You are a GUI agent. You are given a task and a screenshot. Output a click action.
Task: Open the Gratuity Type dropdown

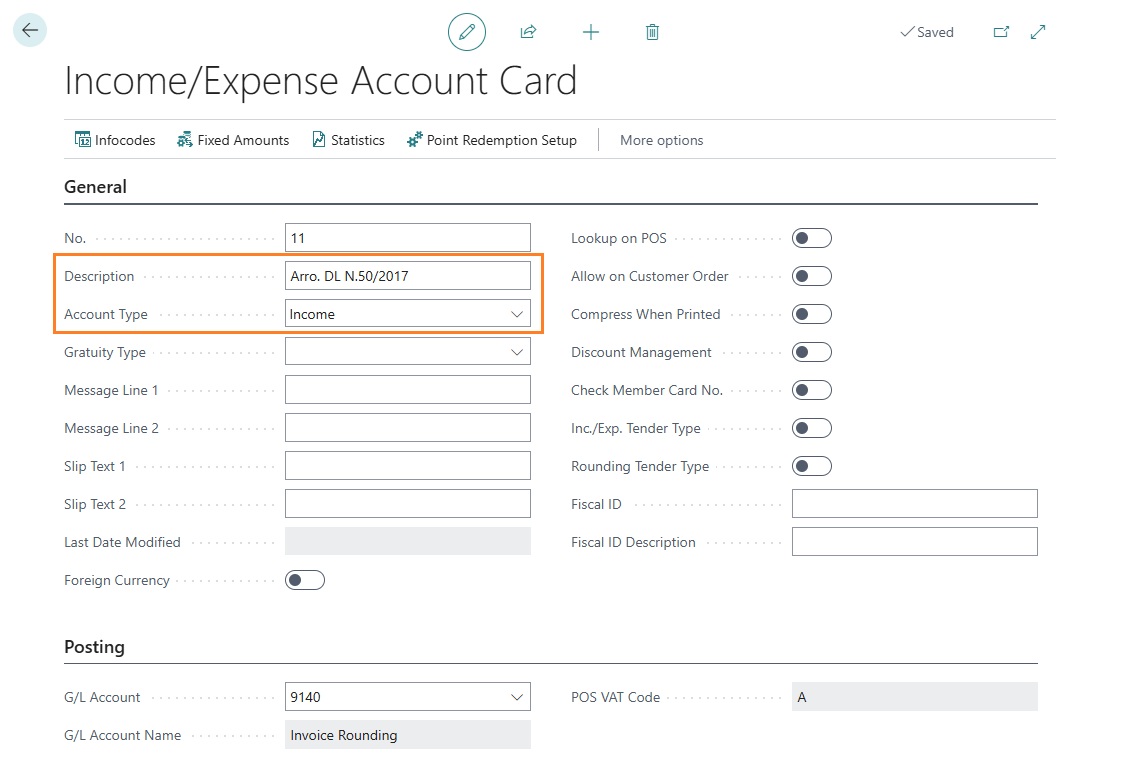(x=517, y=352)
